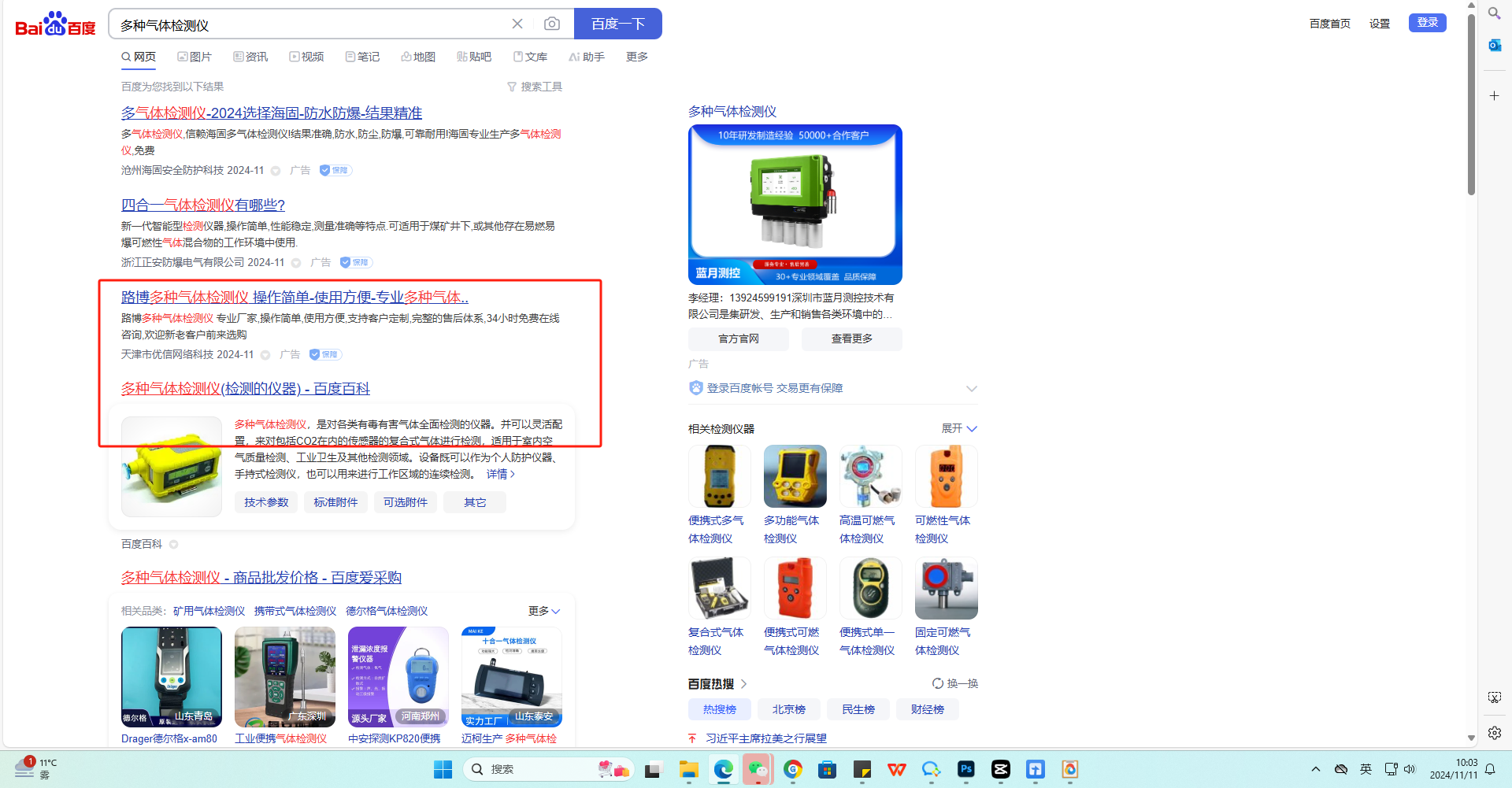Image resolution: width=1512 pixels, height=788 pixels.
Task: Switch to the 资讯 search tab
Action: pyautogui.click(x=250, y=57)
